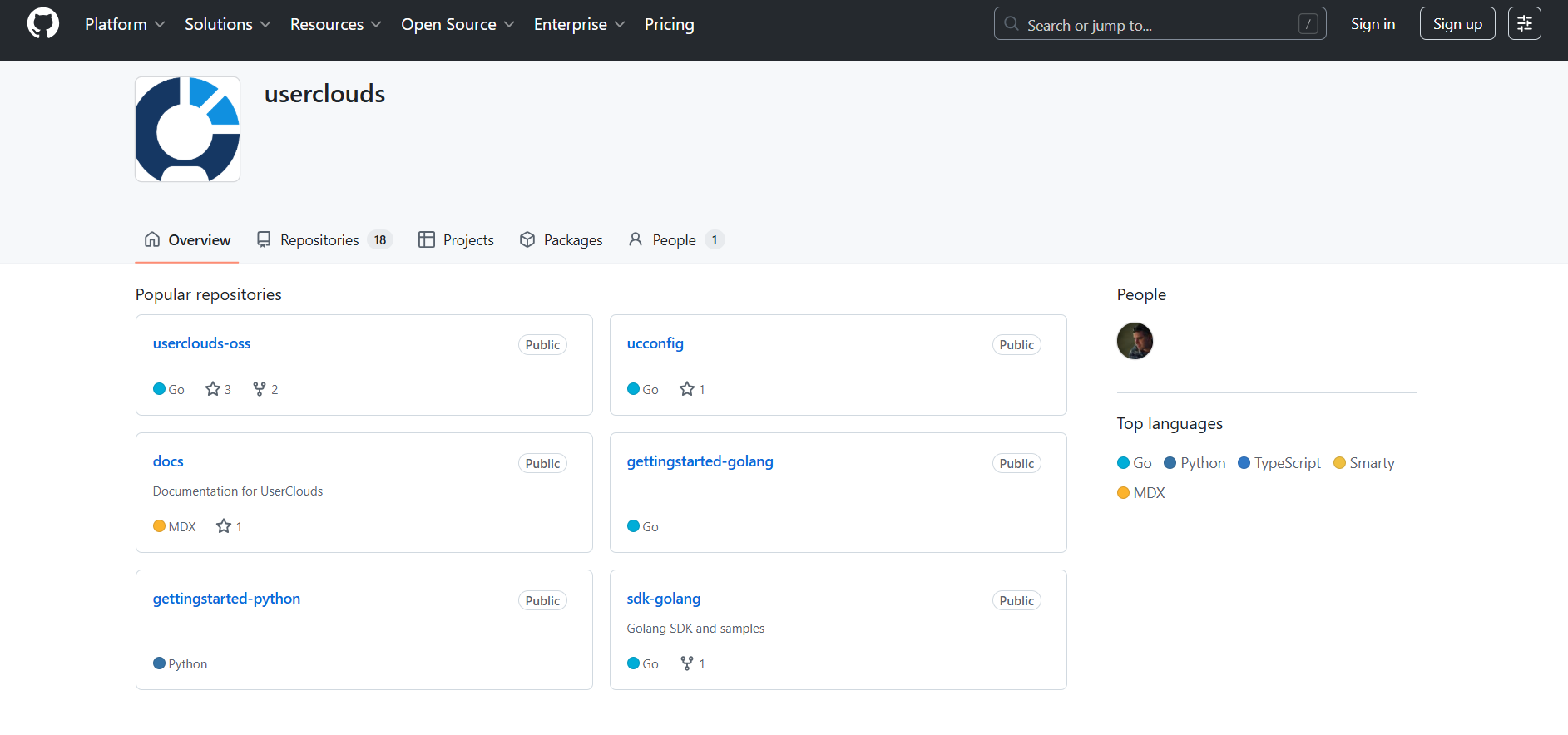
Task: Click the star icon on docs card
Action: click(x=224, y=526)
